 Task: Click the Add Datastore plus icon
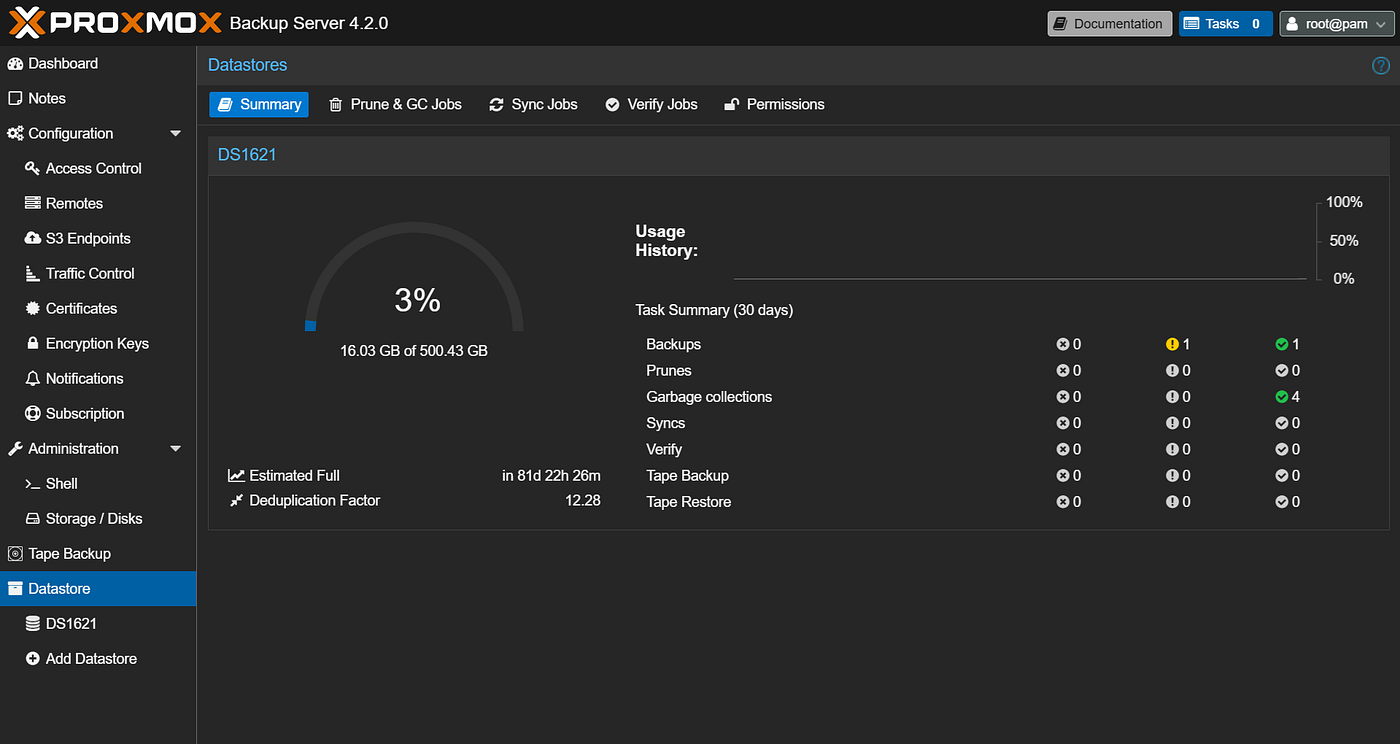click(33, 659)
